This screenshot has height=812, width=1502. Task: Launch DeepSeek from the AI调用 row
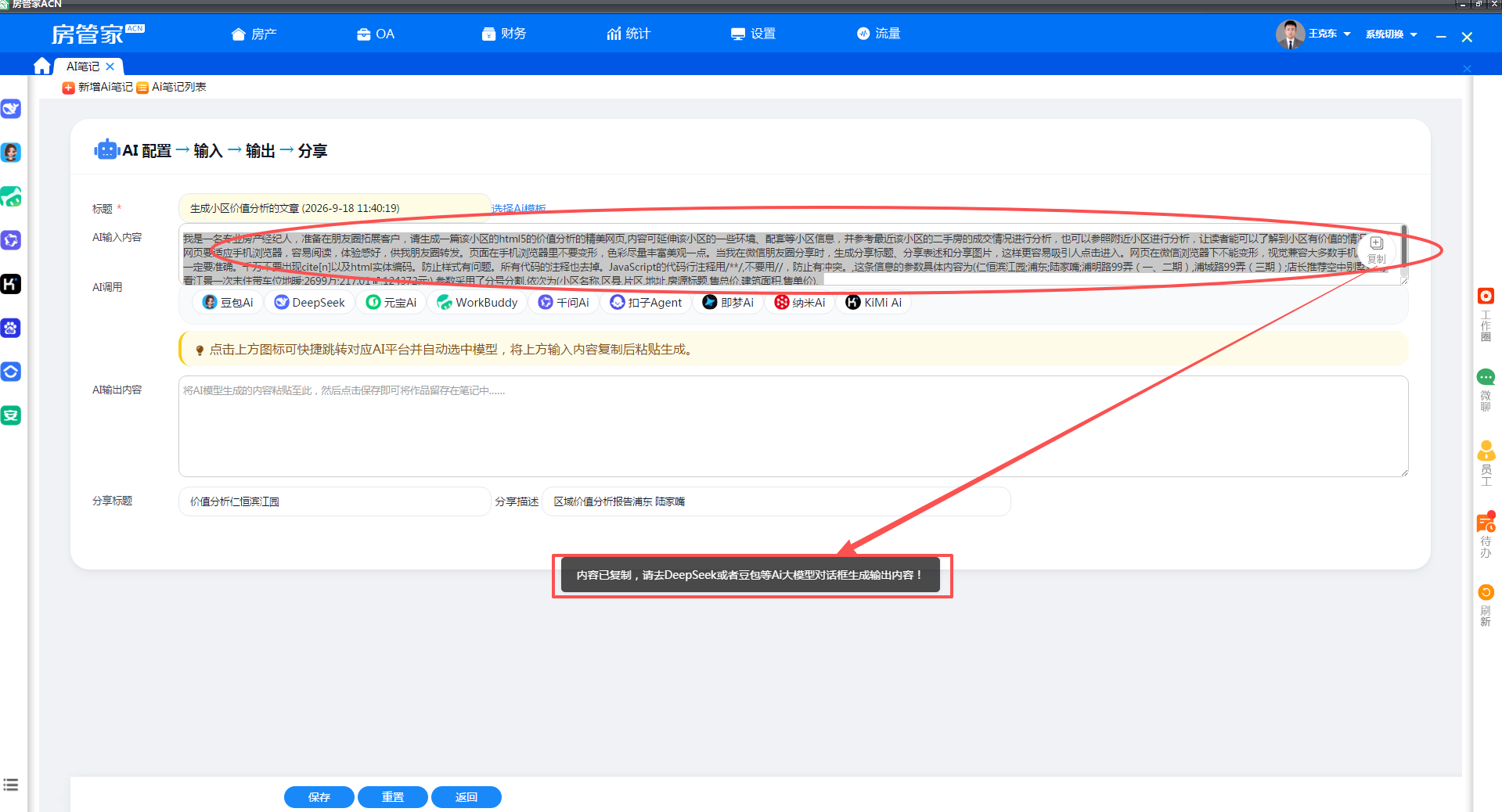coord(310,303)
